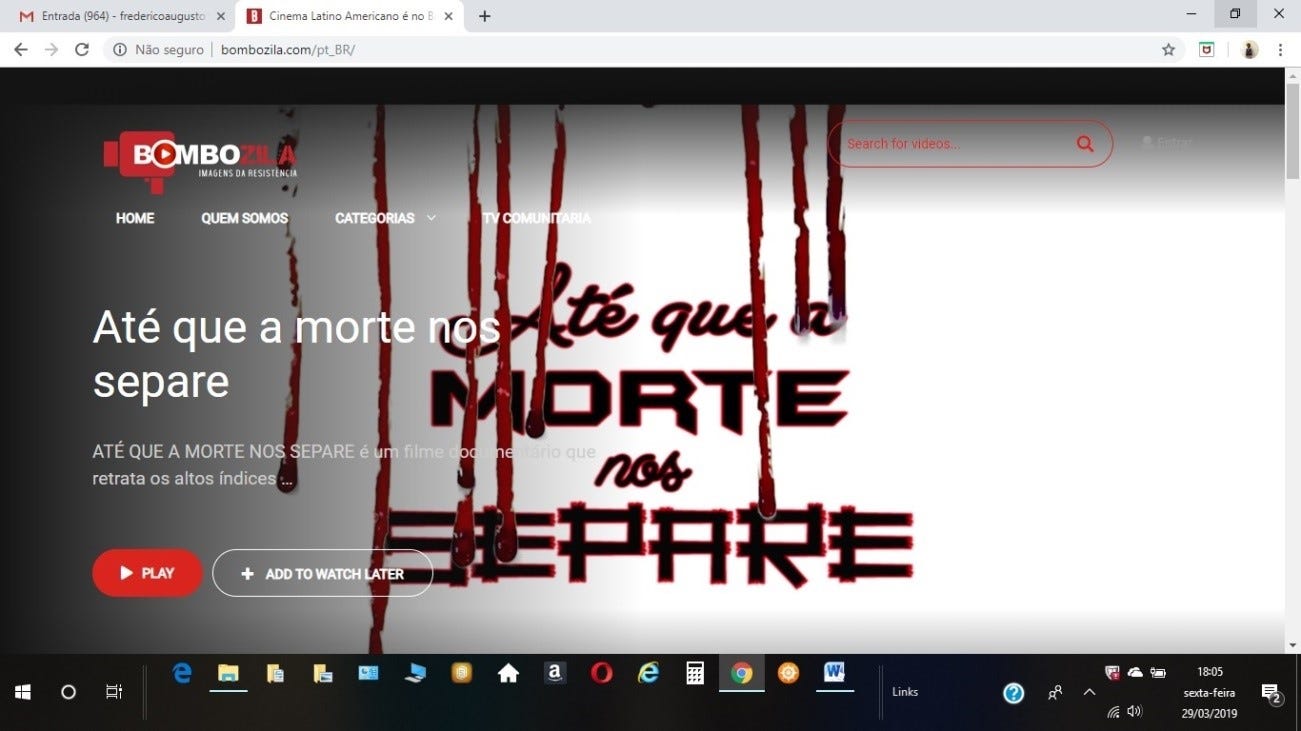Open Internet Explorer from taskbar

(x=649, y=674)
